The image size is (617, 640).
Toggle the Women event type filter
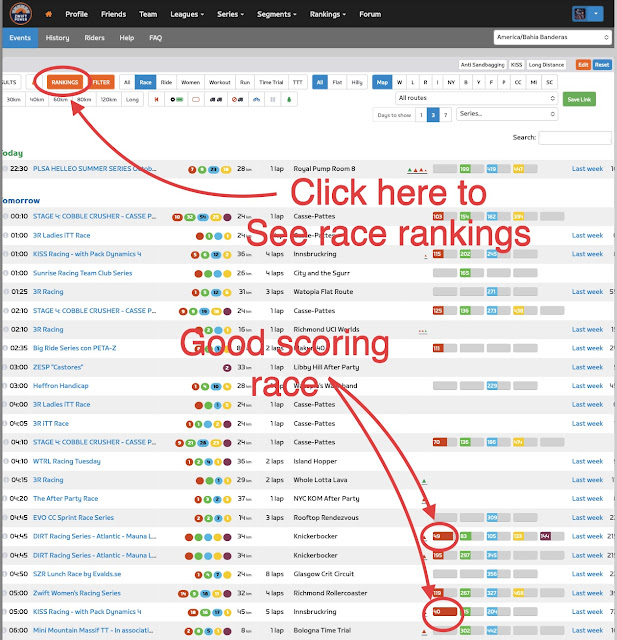(191, 82)
